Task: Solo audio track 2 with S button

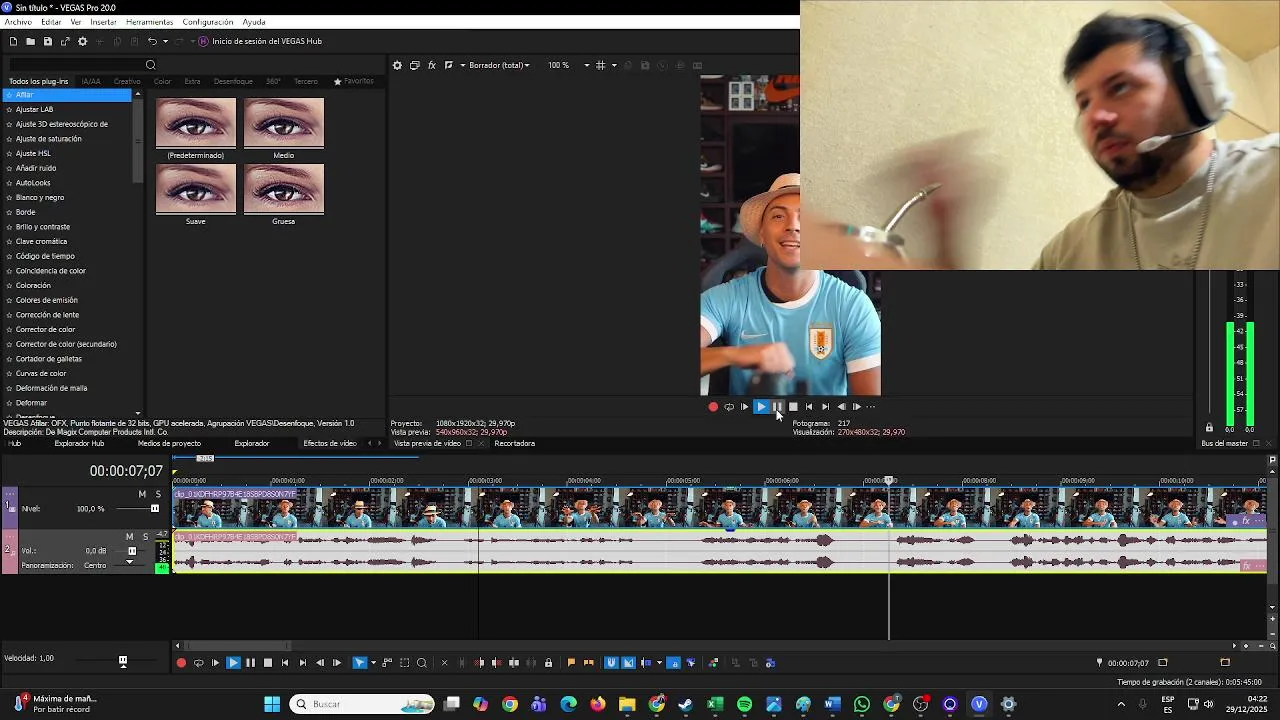Action: pos(145,536)
